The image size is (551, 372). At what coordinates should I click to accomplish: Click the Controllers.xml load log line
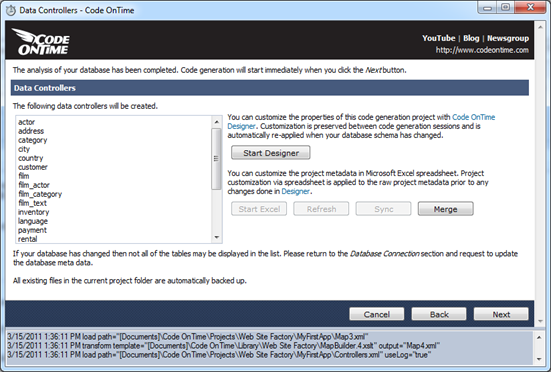coord(219,355)
